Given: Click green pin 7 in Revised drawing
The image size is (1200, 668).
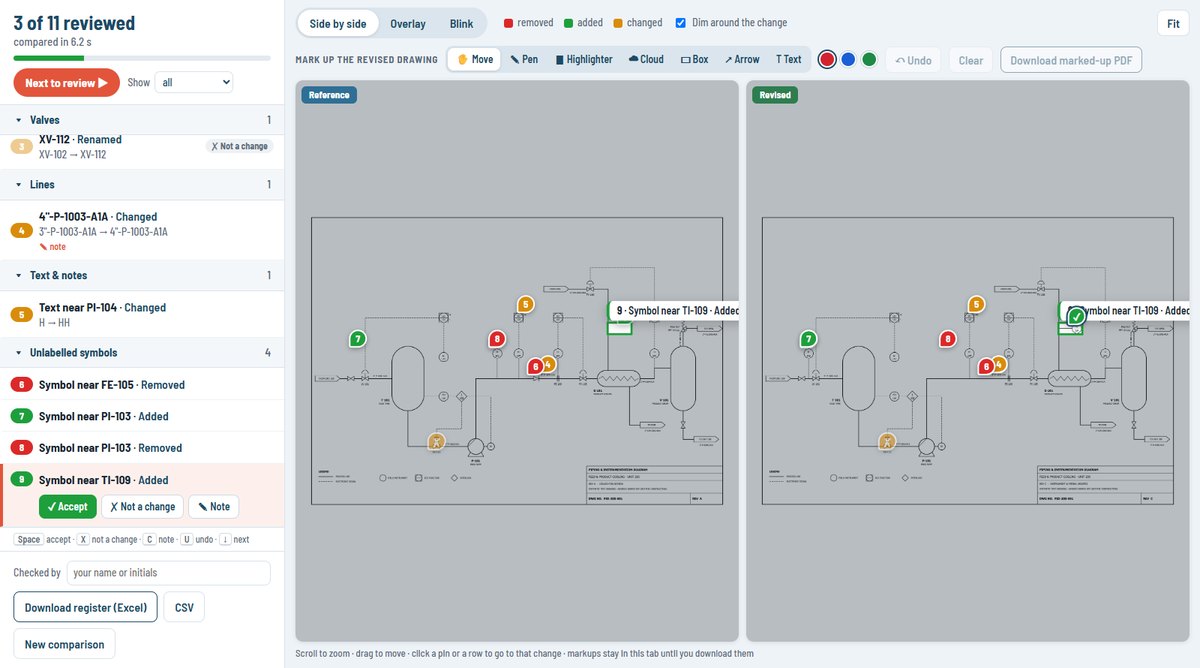Looking at the screenshot, I should (x=808, y=339).
